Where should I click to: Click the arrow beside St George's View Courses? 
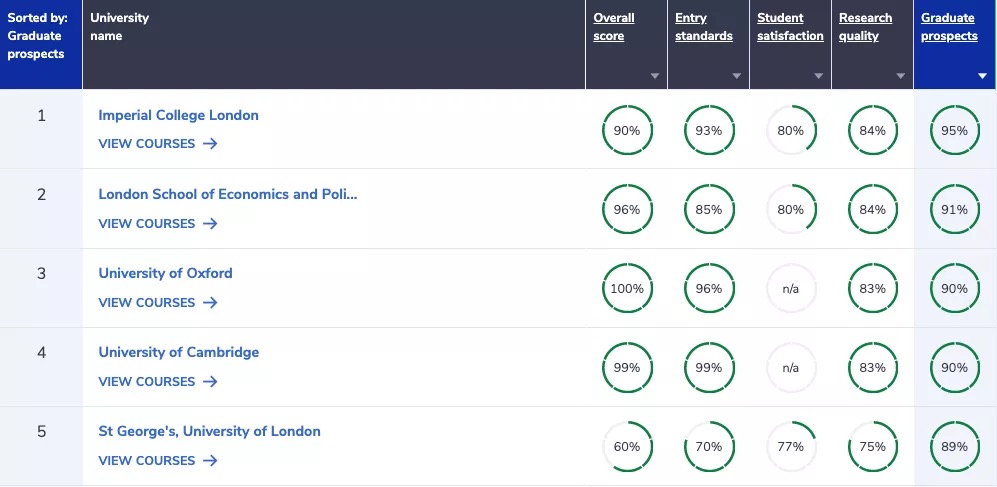pos(210,460)
